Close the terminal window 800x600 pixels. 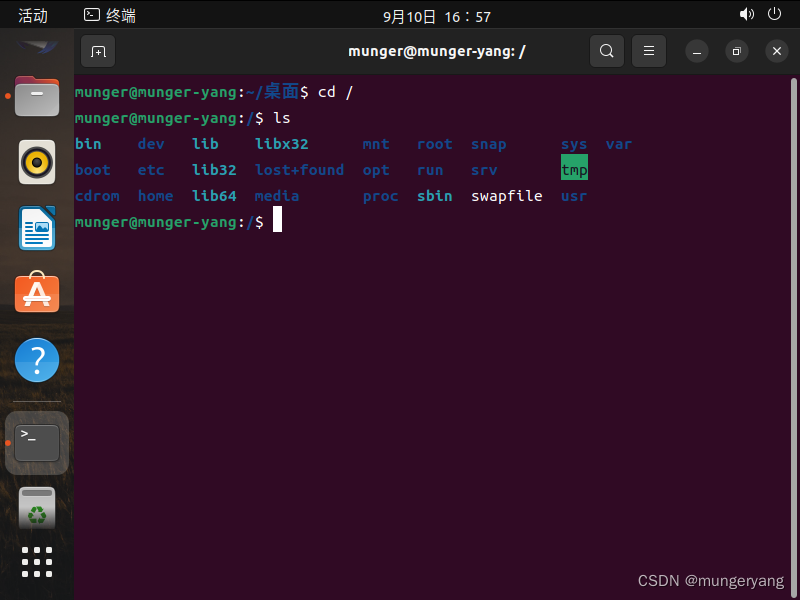click(x=777, y=52)
